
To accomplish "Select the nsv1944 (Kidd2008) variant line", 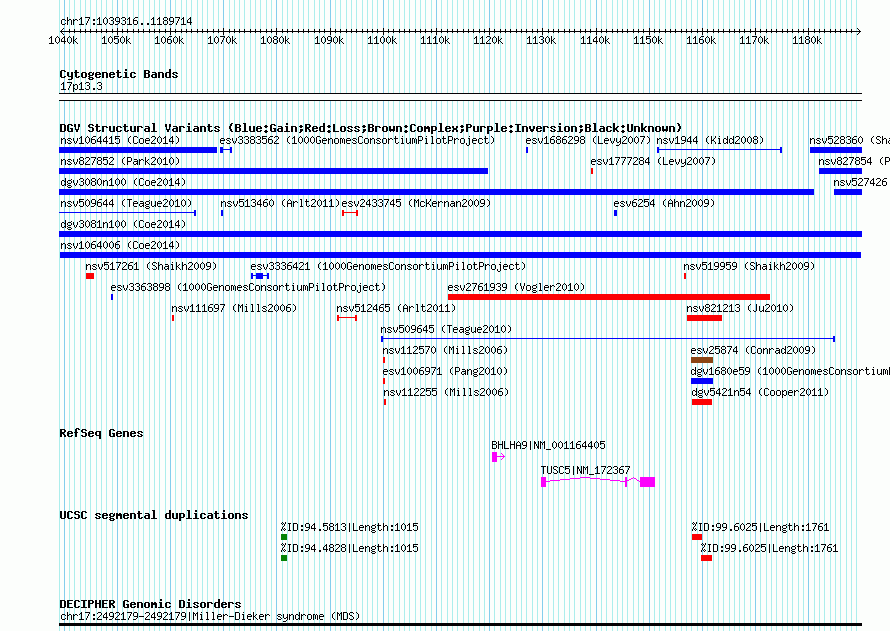I will (719, 150).
